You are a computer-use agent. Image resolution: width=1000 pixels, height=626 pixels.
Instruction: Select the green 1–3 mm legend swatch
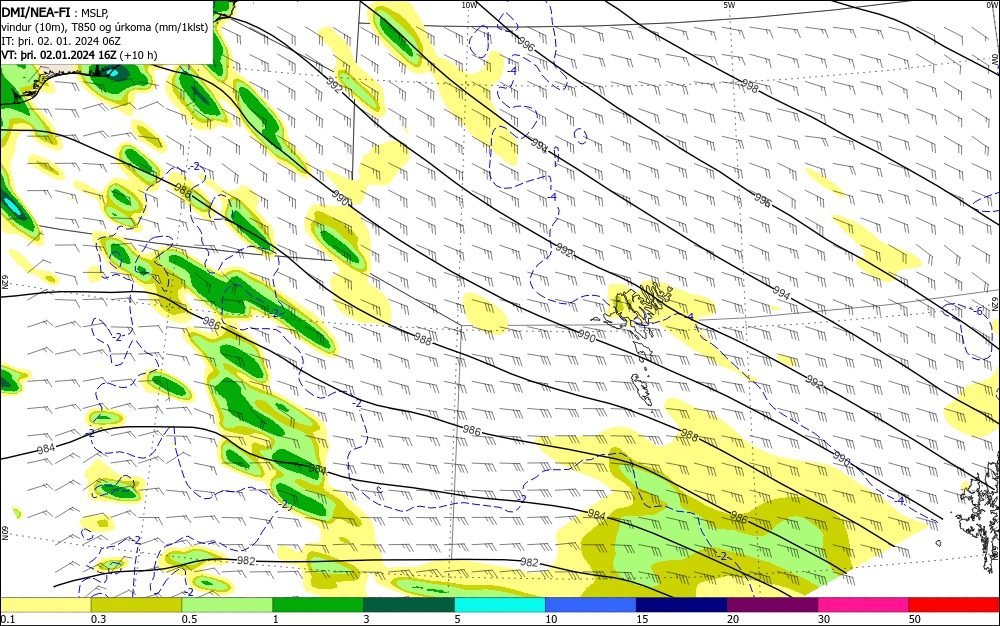[x=318, y=605]
